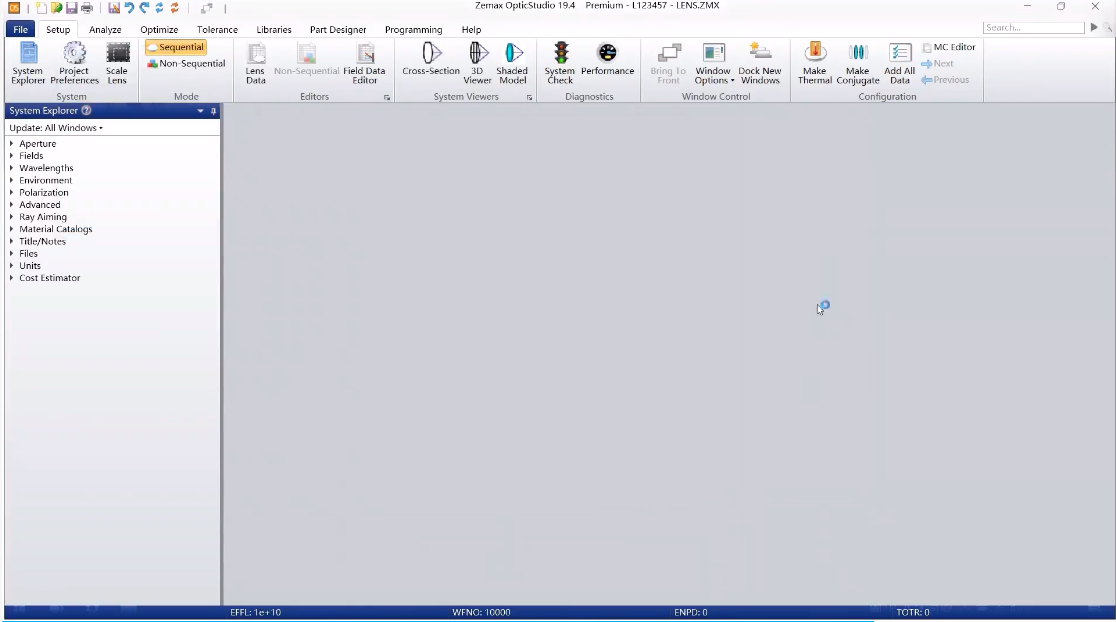Click Dock New Windows
The width and height of the screenshot is (1116, 622).
pyautogui.click(x=759, y=63)
